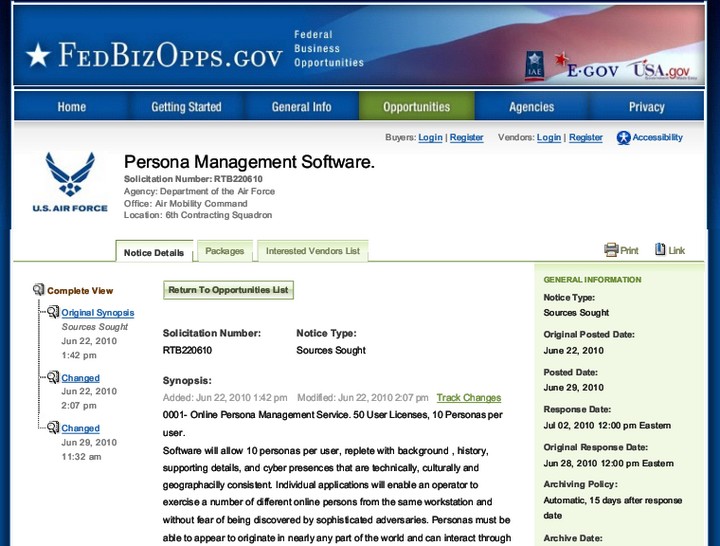Click 'Office: Air Mobility Command' text
This screenshot has height=546, width=720.
[186, 203]
